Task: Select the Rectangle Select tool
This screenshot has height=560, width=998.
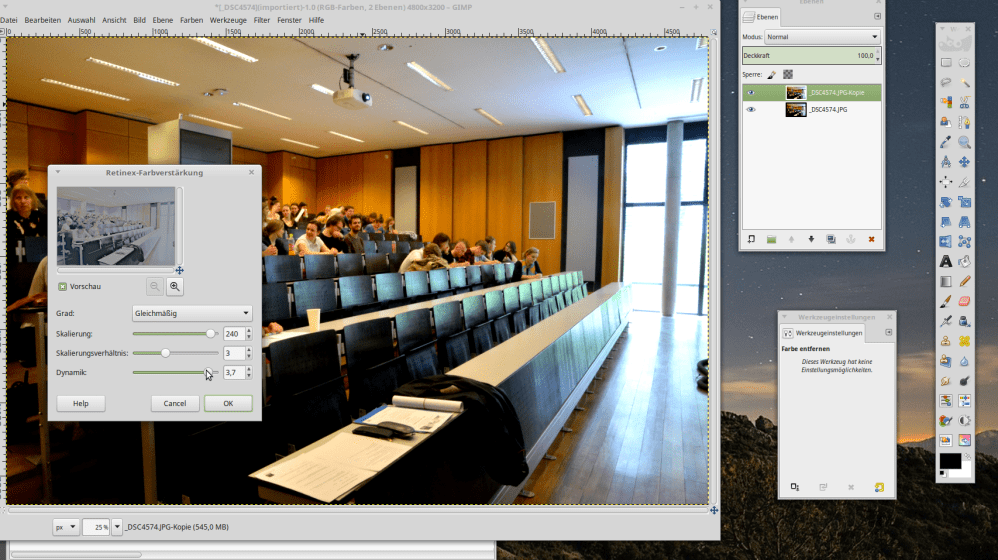Action: [x=946, y=62]
